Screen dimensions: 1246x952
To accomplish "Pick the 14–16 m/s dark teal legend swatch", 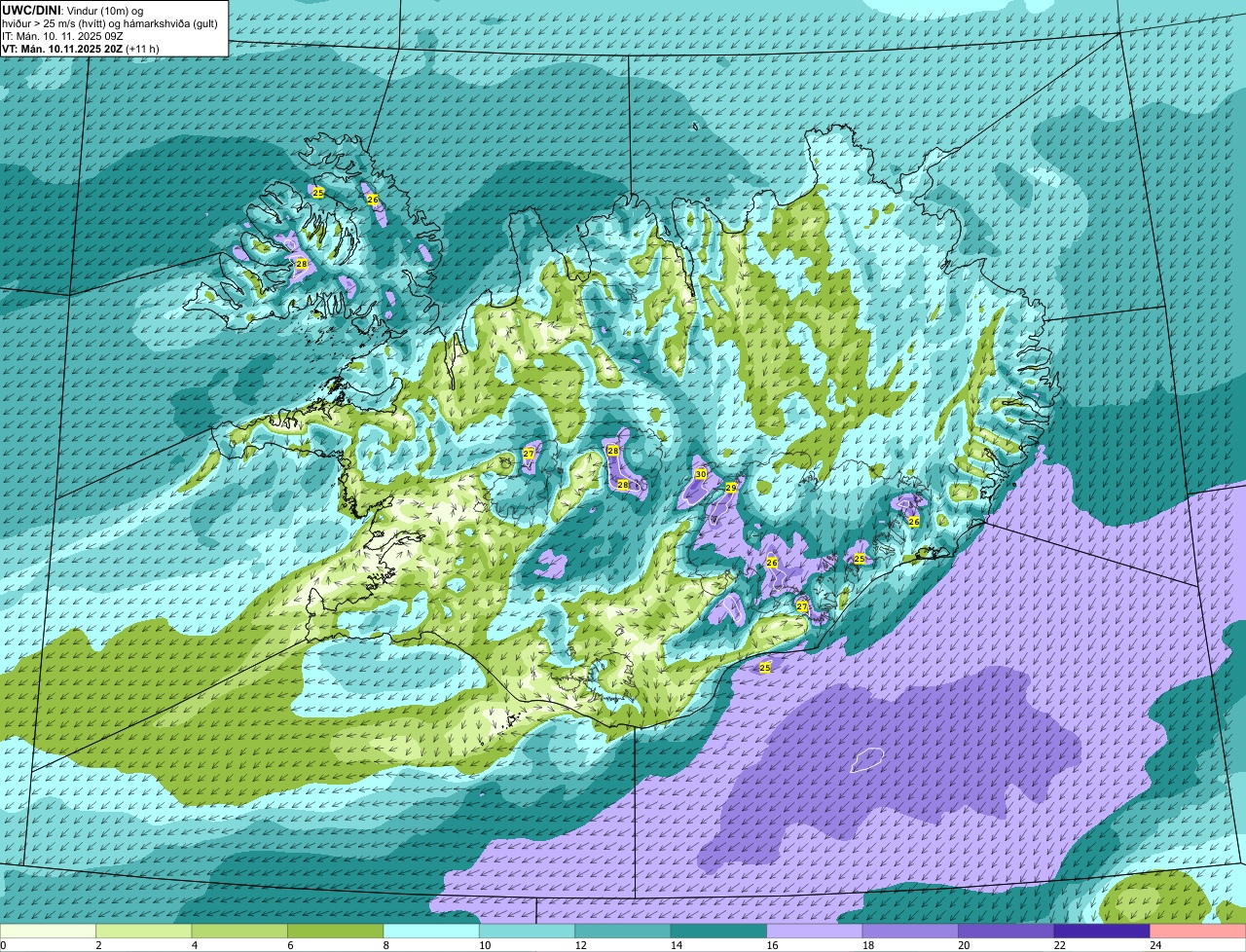I will (x=719, y=931).
